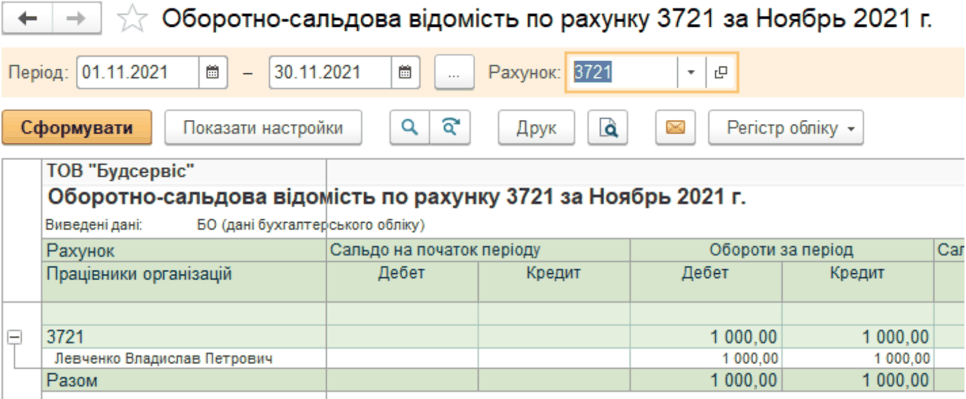Open the Рахунок dropdown arrow
Screen dimensions: 966x399
coord(691,73)
